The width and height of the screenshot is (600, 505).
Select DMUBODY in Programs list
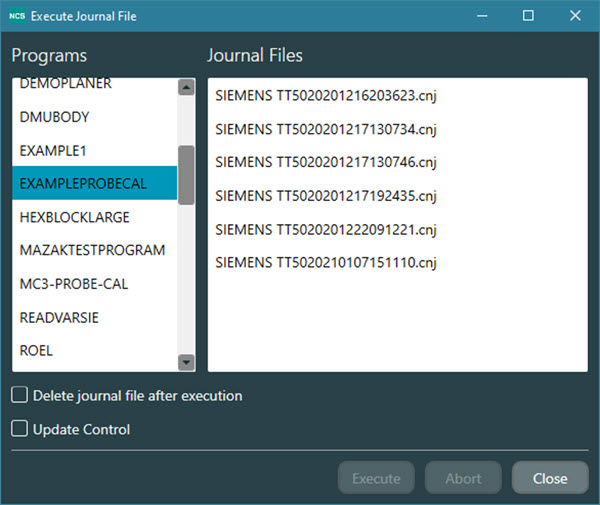click(55, 117)
